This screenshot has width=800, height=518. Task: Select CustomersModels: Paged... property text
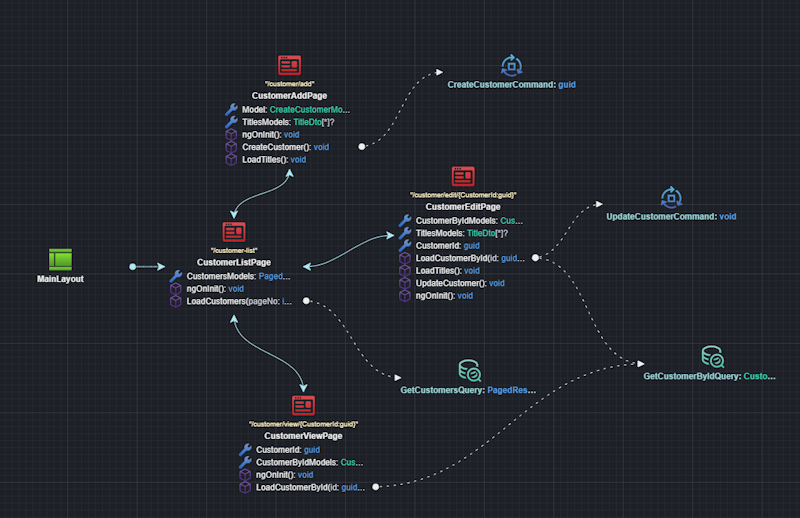pos(238,276)
